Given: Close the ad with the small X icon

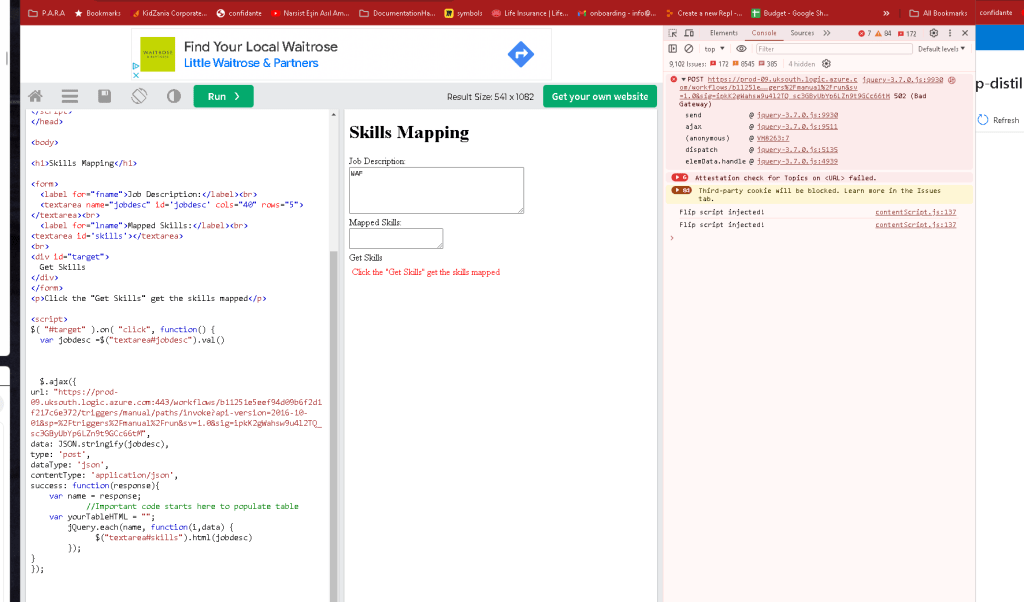Looking at the screenshot, I should tap(136, 75).
